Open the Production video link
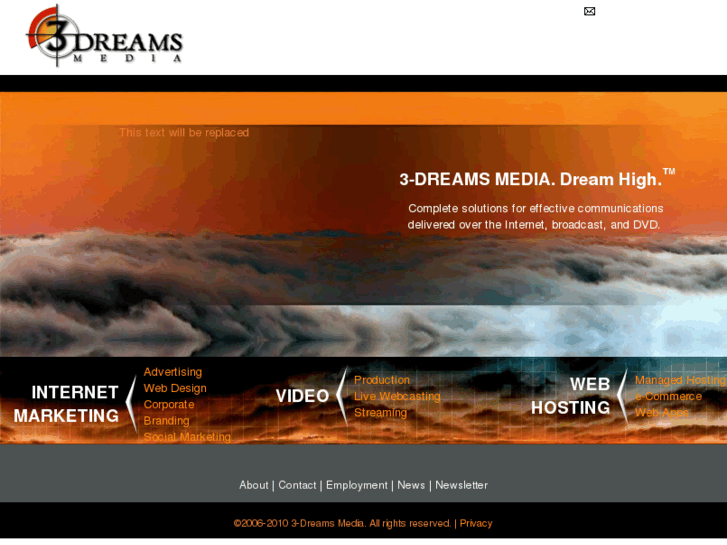 [382, 380]
